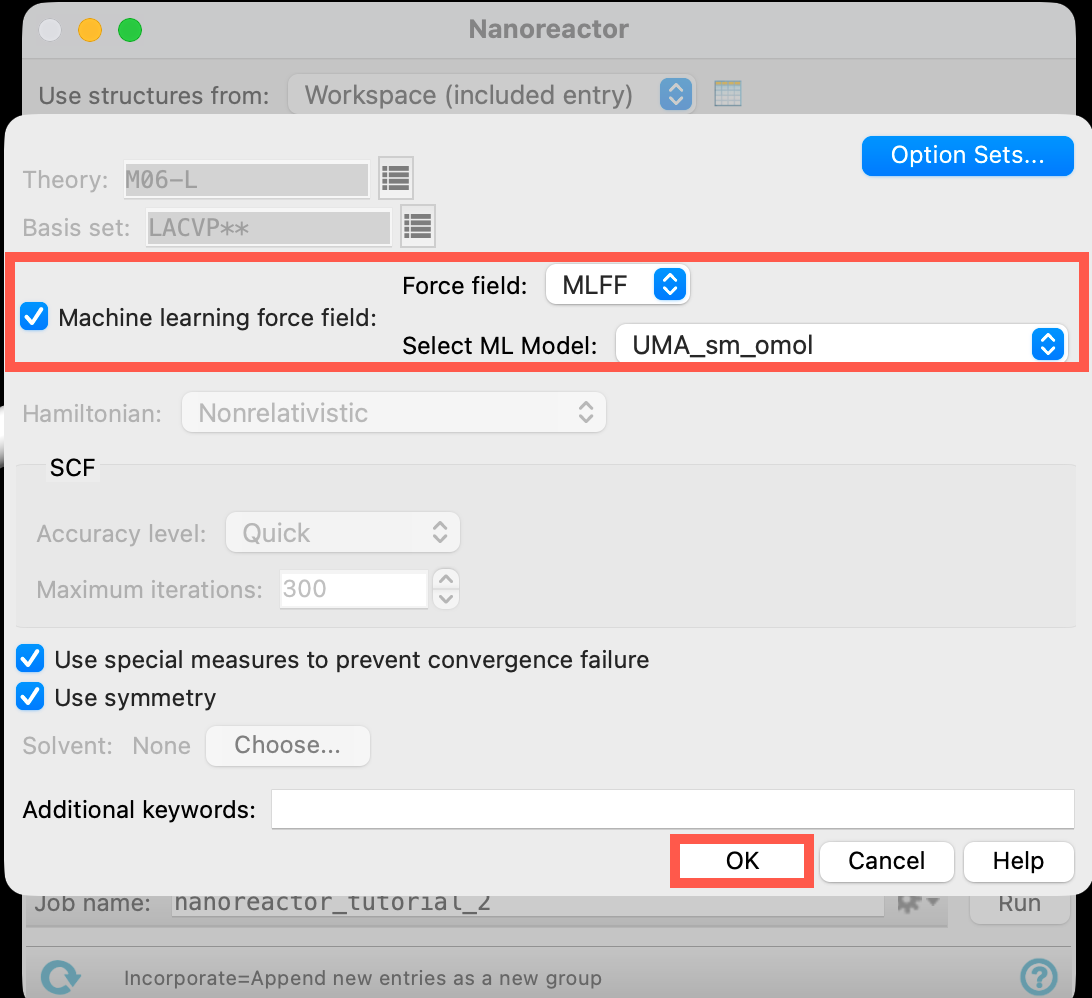The height and width of the screenshot is (998, 1092).
Task: Open the project table icon in Nanoreactor window
Action: pyautogui.click(x=728, y=94)
